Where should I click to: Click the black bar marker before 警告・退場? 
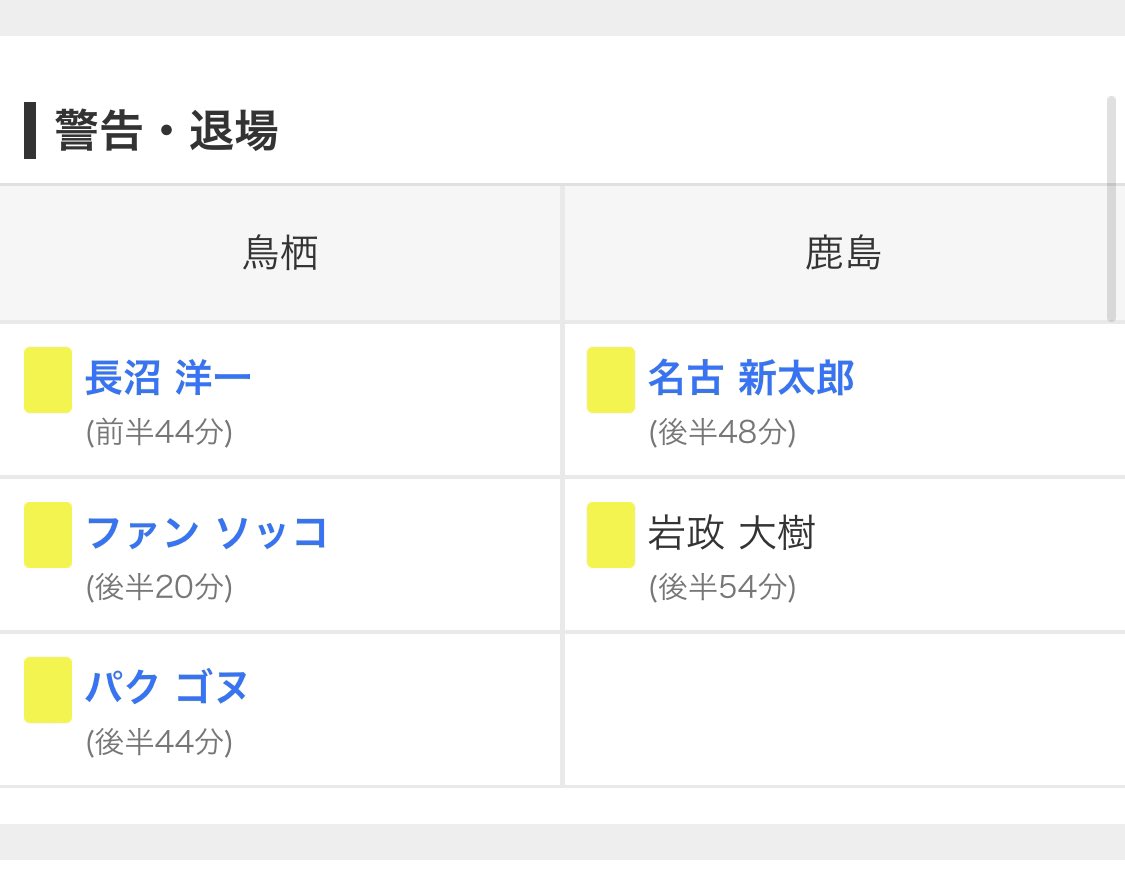pos(30,131)
